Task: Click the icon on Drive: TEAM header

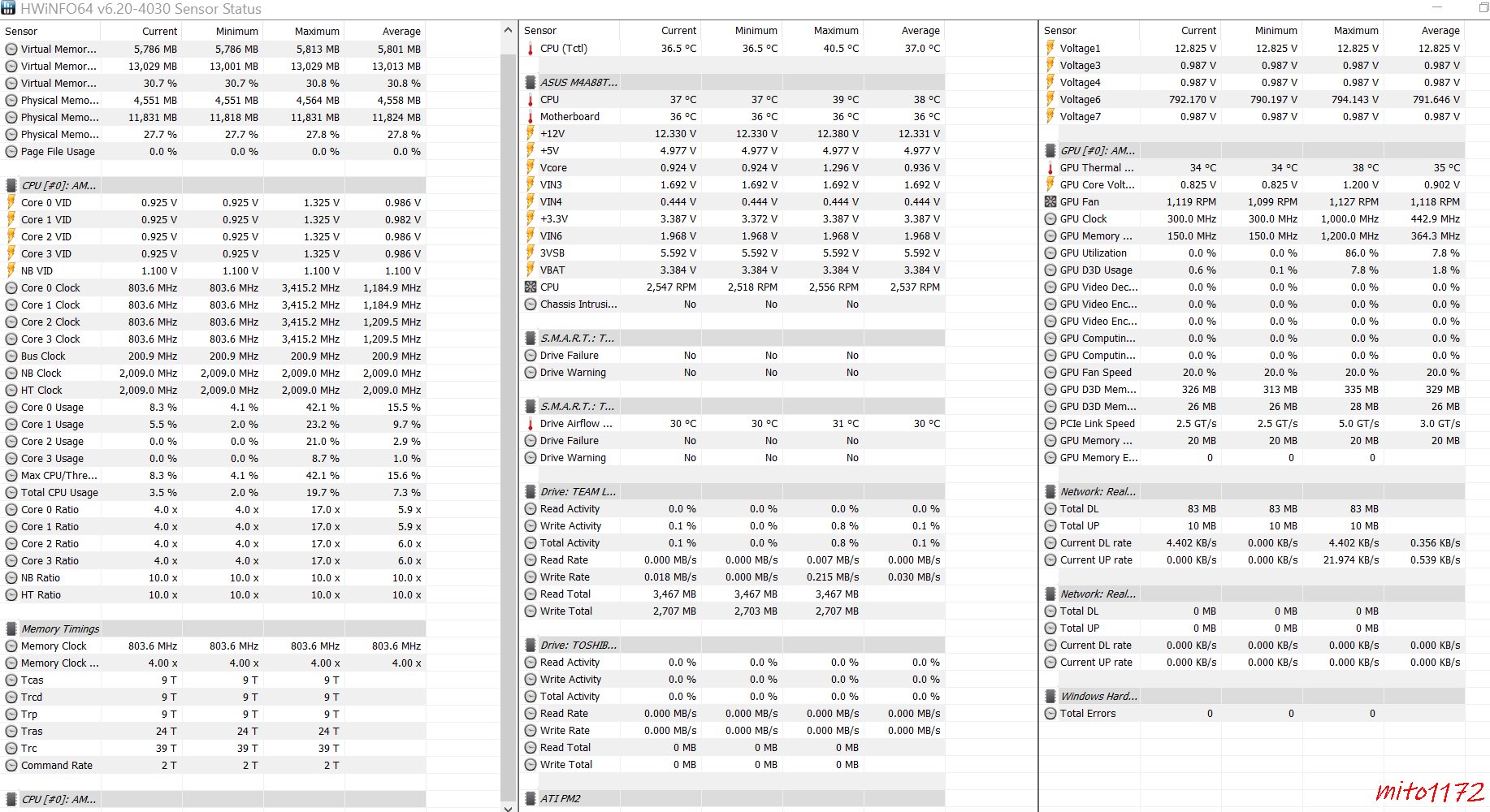Action: click(x=531, y=491)
